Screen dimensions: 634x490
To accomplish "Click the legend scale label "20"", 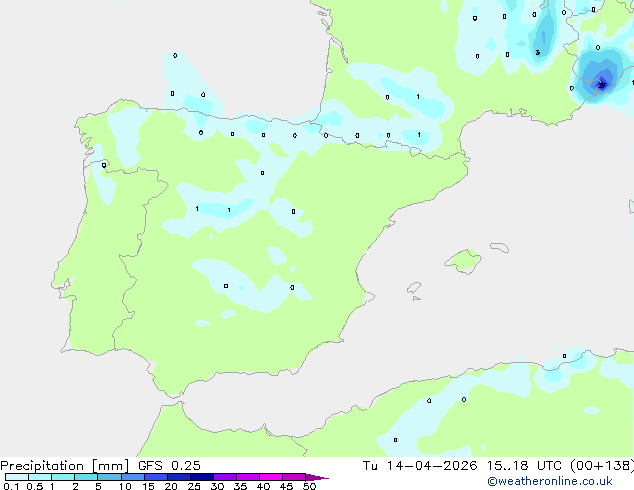I will click(171, 486).
